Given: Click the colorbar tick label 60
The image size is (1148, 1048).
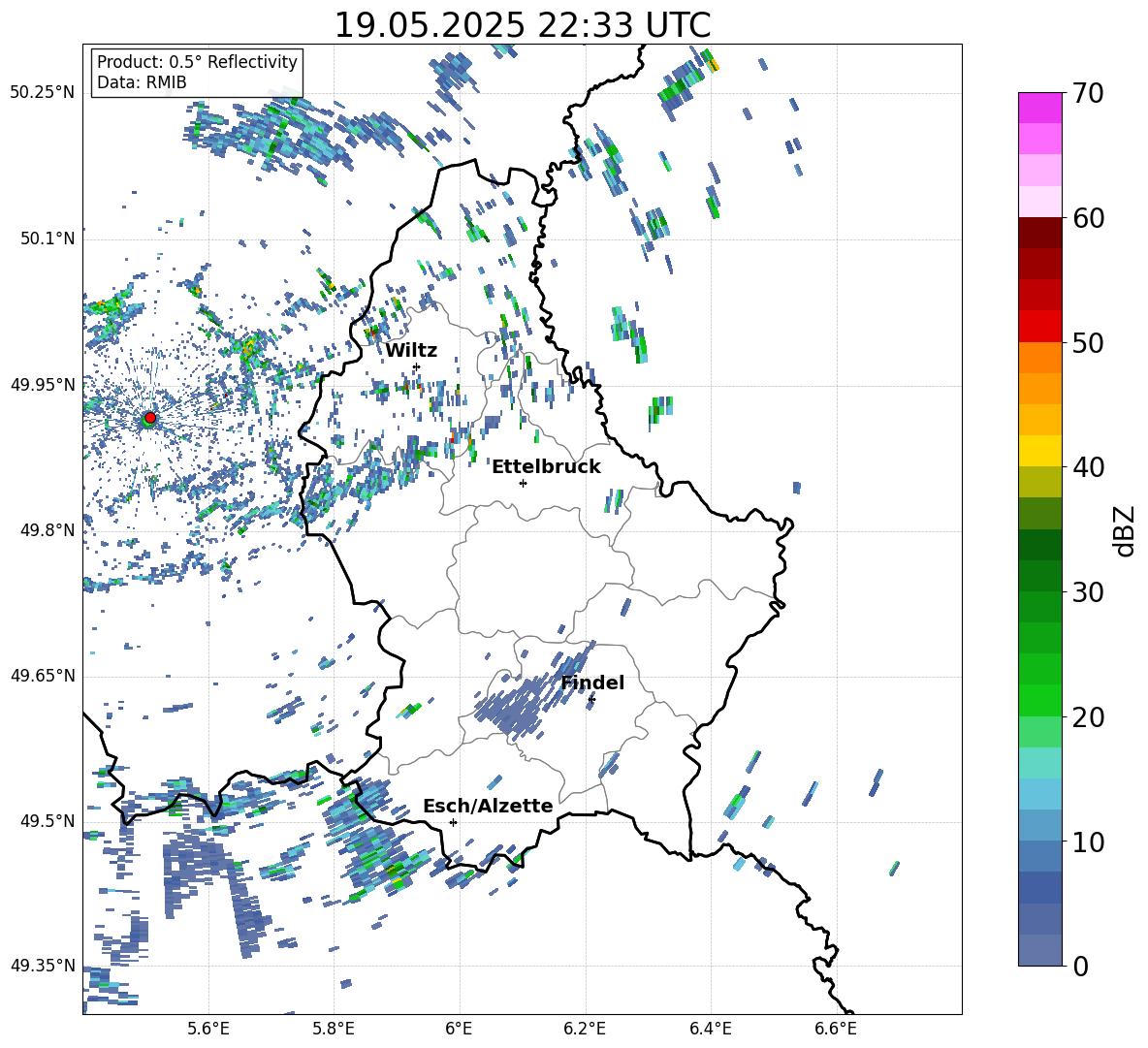Looking at the screenshot, I should [1088, 218].
